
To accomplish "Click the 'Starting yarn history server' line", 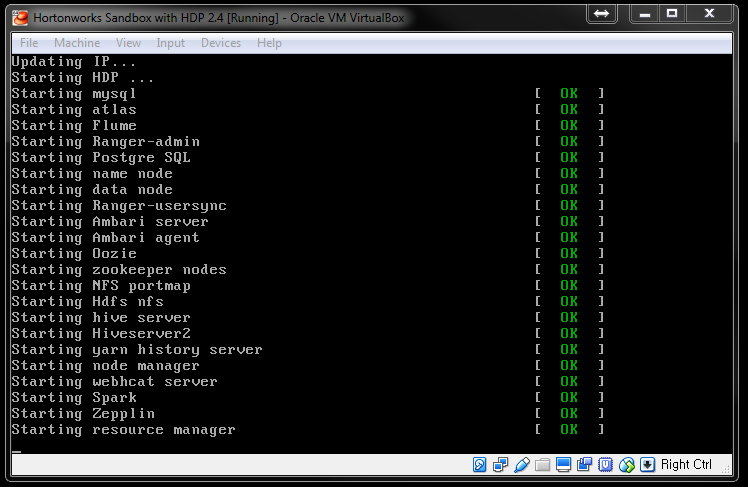I will coord(137,350).
